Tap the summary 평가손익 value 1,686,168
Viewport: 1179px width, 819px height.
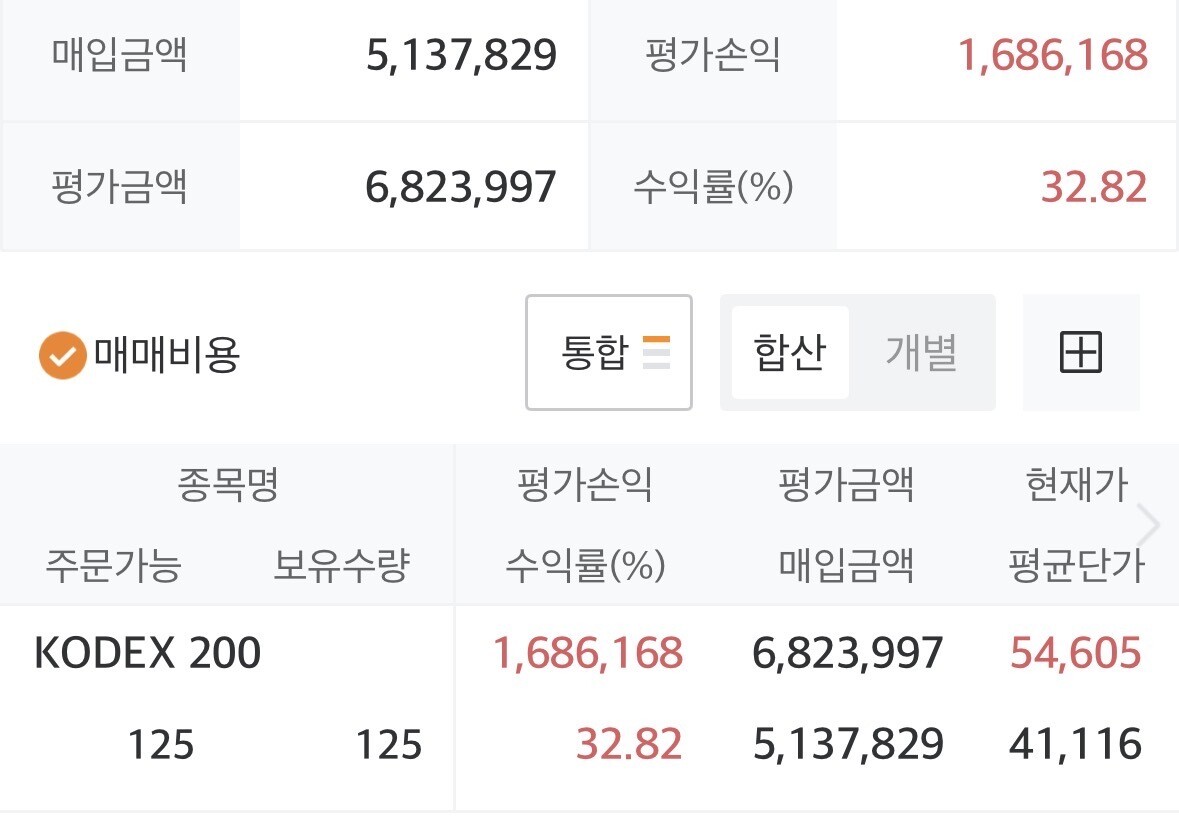click(1053, 56)
